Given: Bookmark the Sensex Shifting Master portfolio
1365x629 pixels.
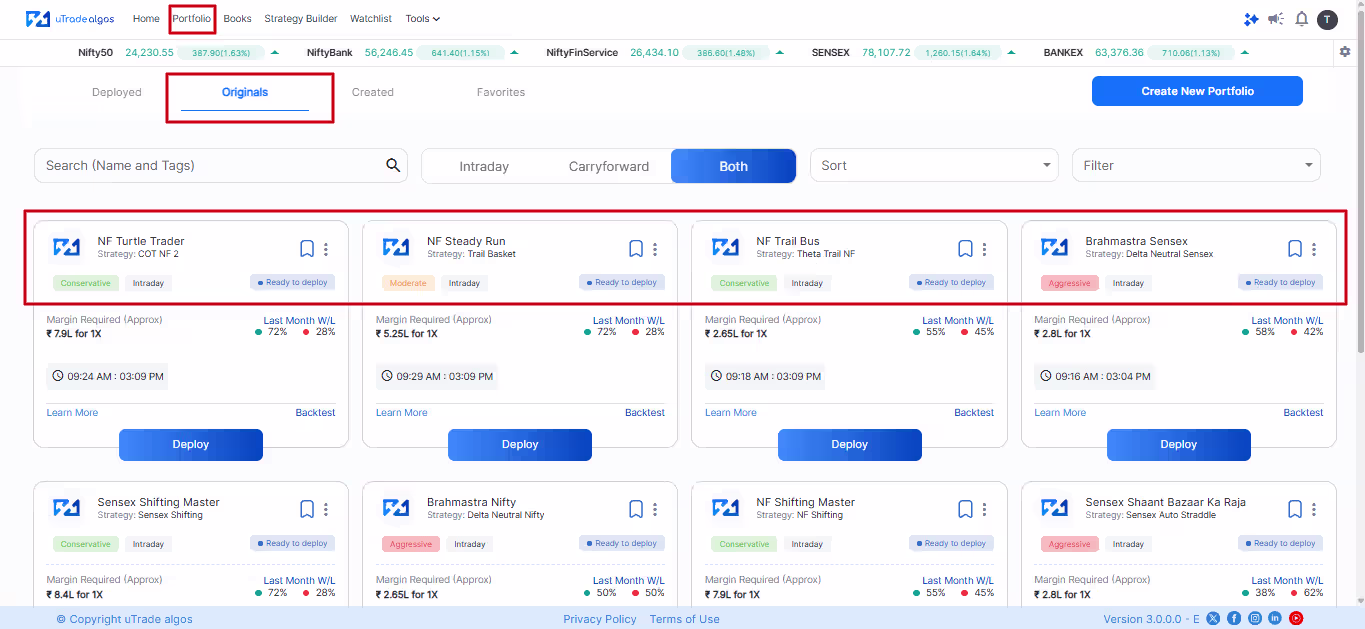Looking at the screenshot, I should [307, 510].
